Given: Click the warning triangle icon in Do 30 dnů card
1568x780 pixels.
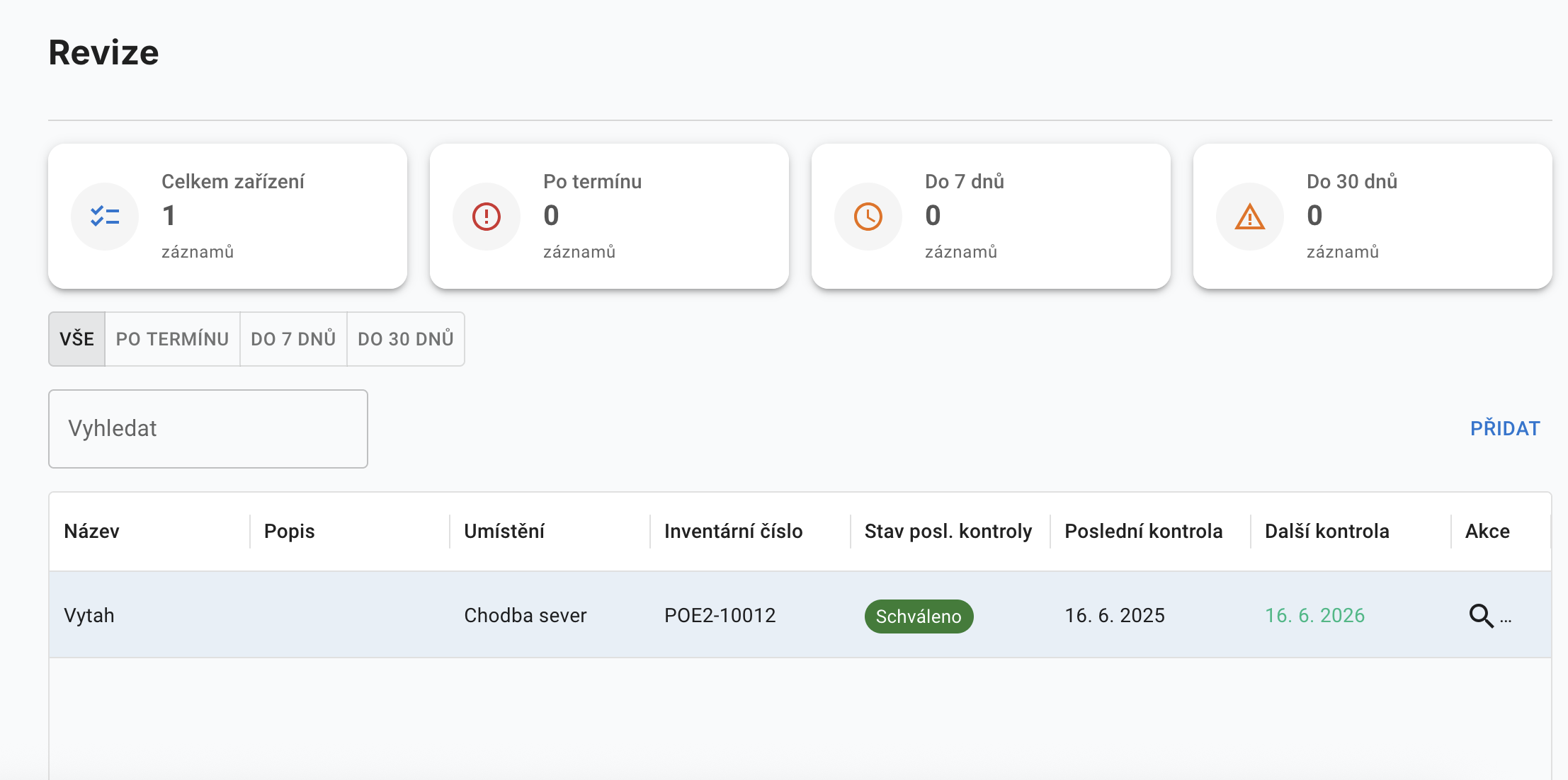Looking at the screenshot, I should coord(1250,216).
